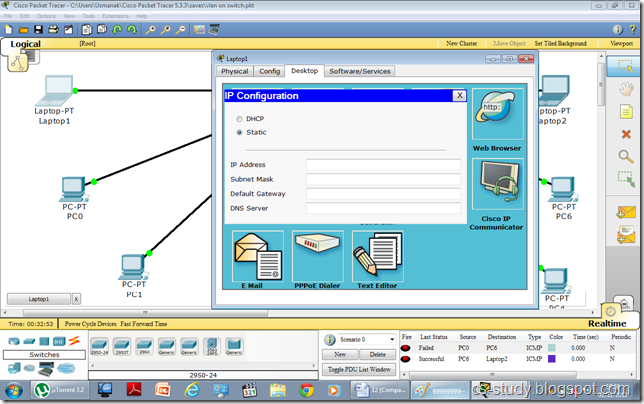Click the purple color swatch for PC6 row

coord(552,359)
